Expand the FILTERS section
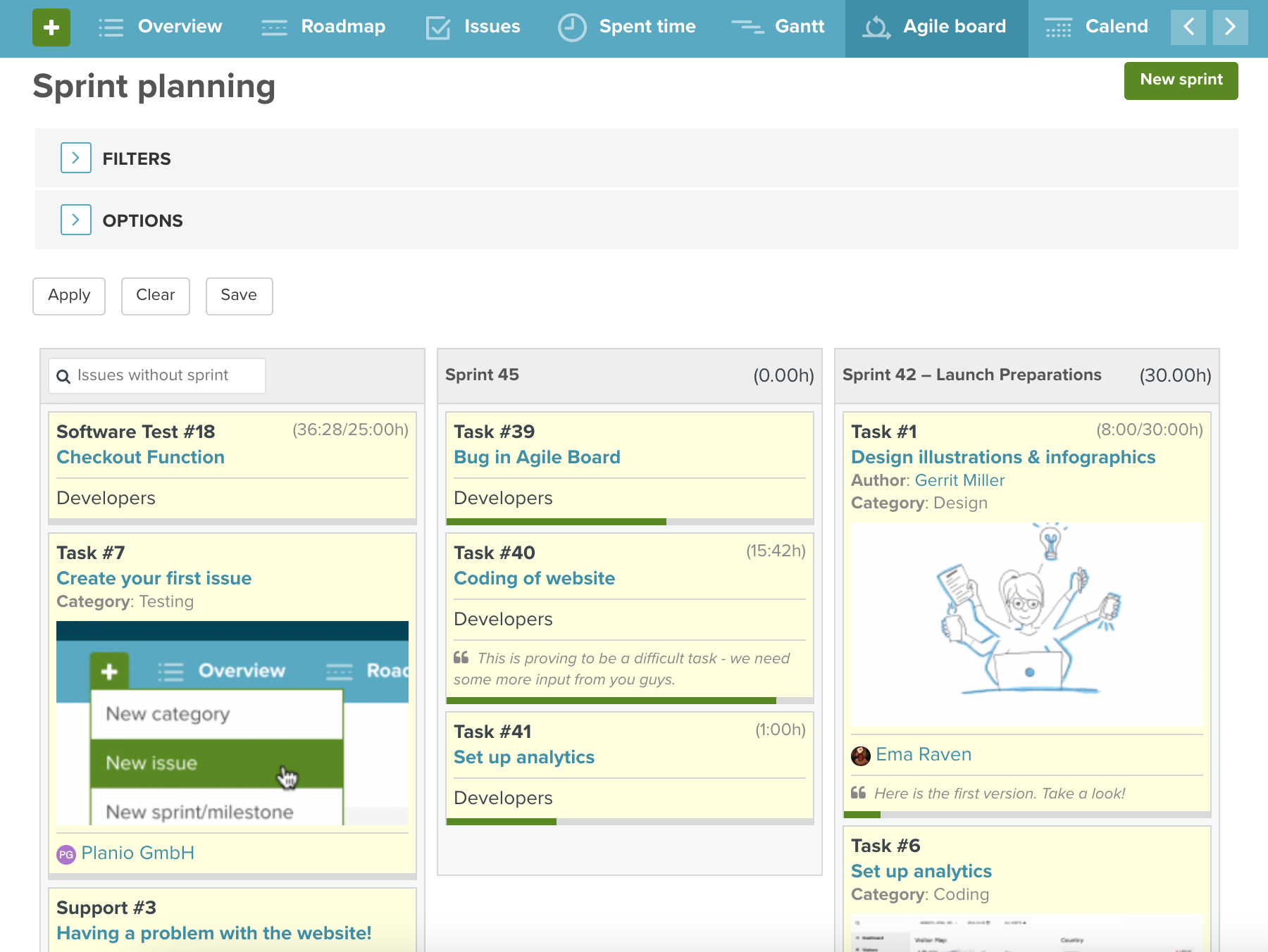This screenshot has width=1268, height=952. [x=76, y=158]
